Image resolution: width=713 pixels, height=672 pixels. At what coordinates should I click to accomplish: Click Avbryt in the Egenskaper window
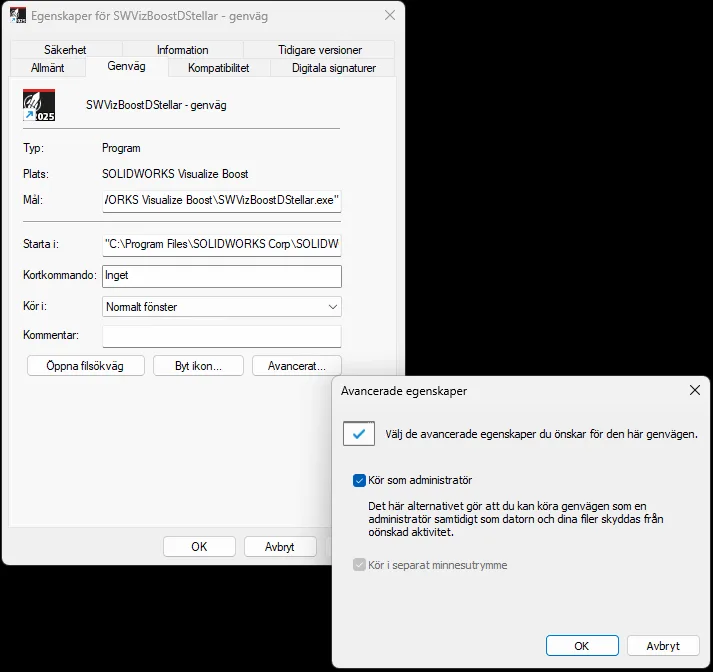point(280,547)
